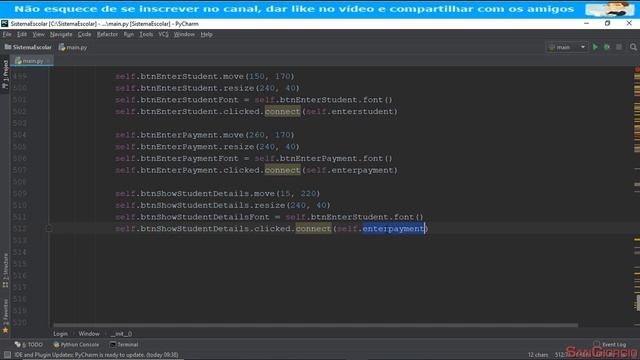The width and height of the screenshot is (640, 360).
Task: Start debugging with the Debug icon
Action: (607, 47)
